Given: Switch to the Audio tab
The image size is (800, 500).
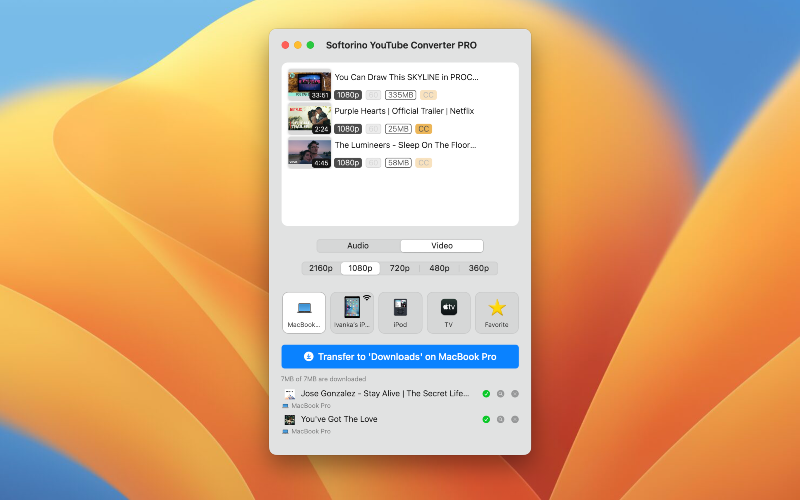Looking at the screenshot, I should [x=358, y=246].
